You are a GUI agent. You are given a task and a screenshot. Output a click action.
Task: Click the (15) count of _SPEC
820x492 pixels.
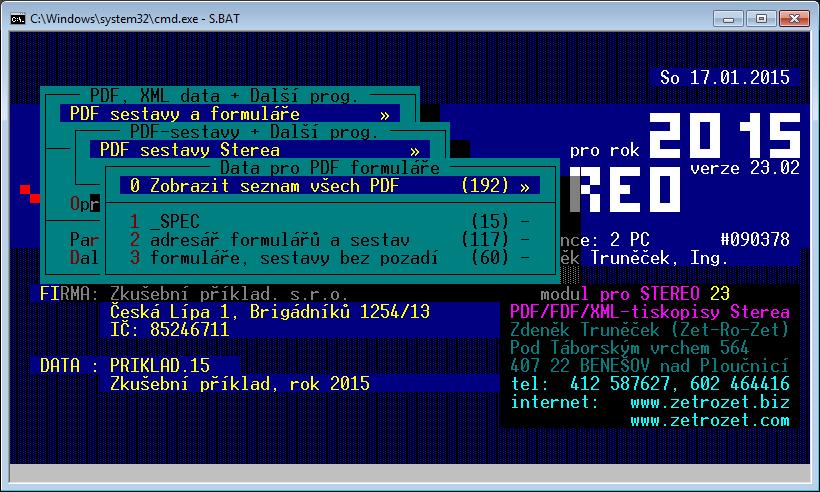click(489, 222)
